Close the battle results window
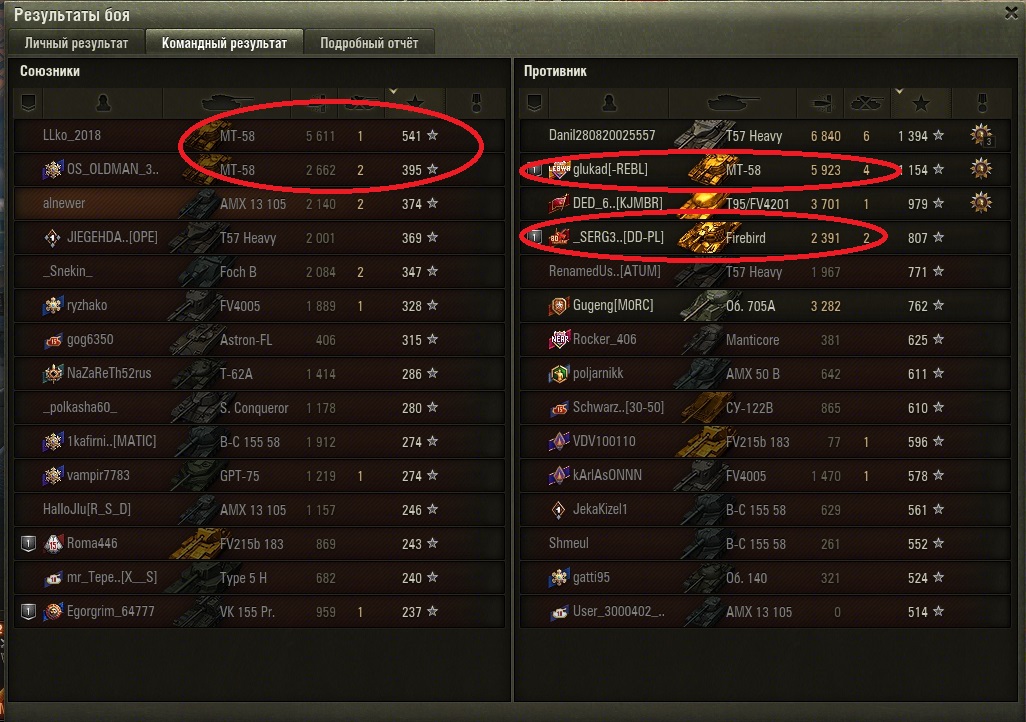 click(x=1012, y=13)
